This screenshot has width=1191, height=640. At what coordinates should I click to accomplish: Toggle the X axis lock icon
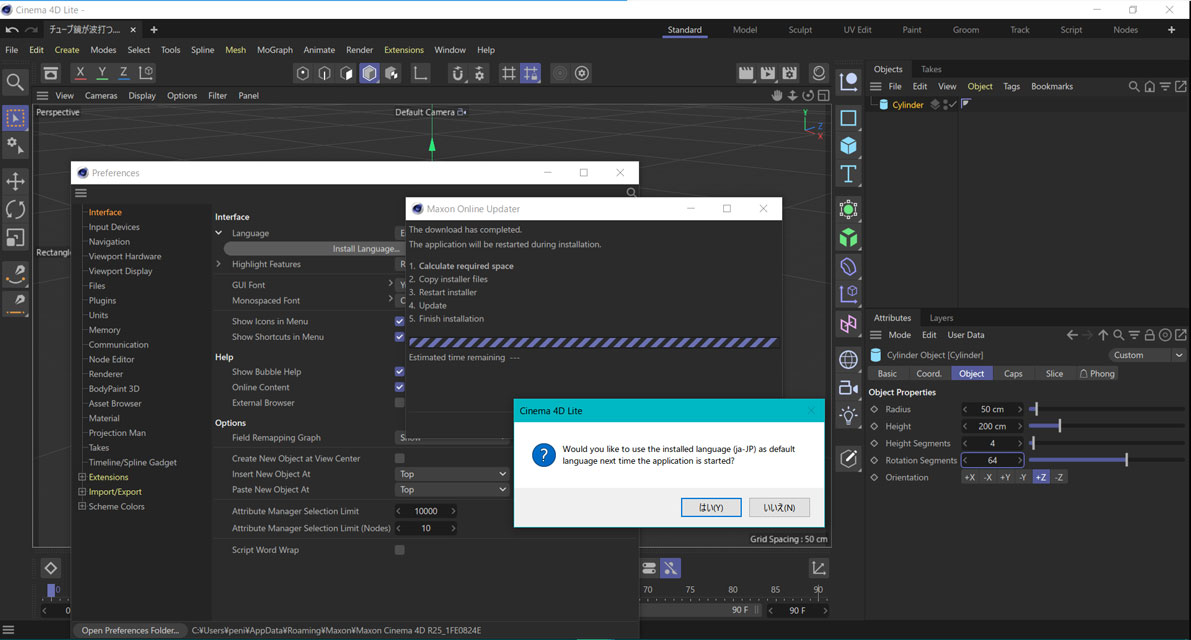(x=80, y=73)
